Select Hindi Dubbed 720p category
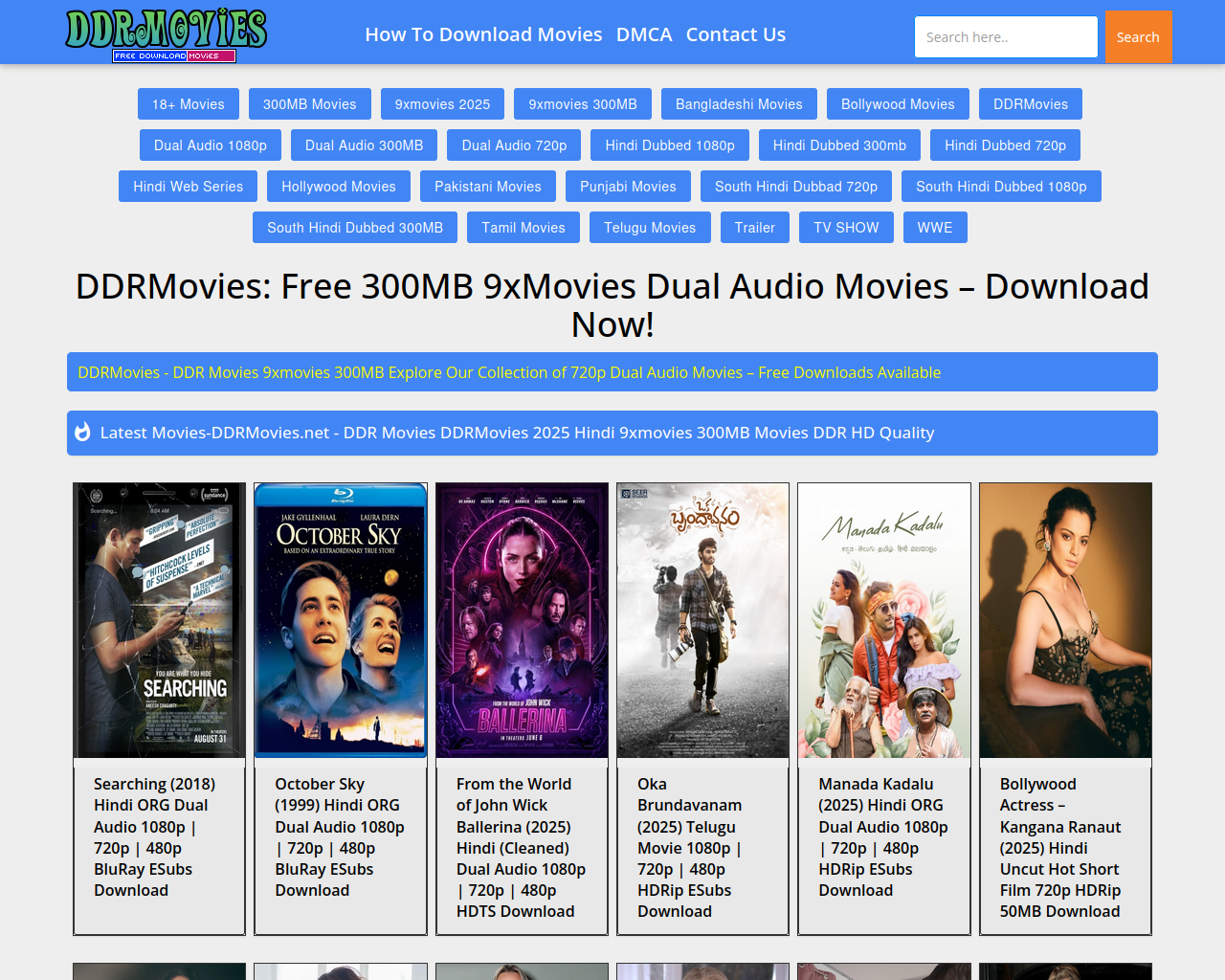The height and width of the screenshot is (980, 1225). click(1005, 145)
